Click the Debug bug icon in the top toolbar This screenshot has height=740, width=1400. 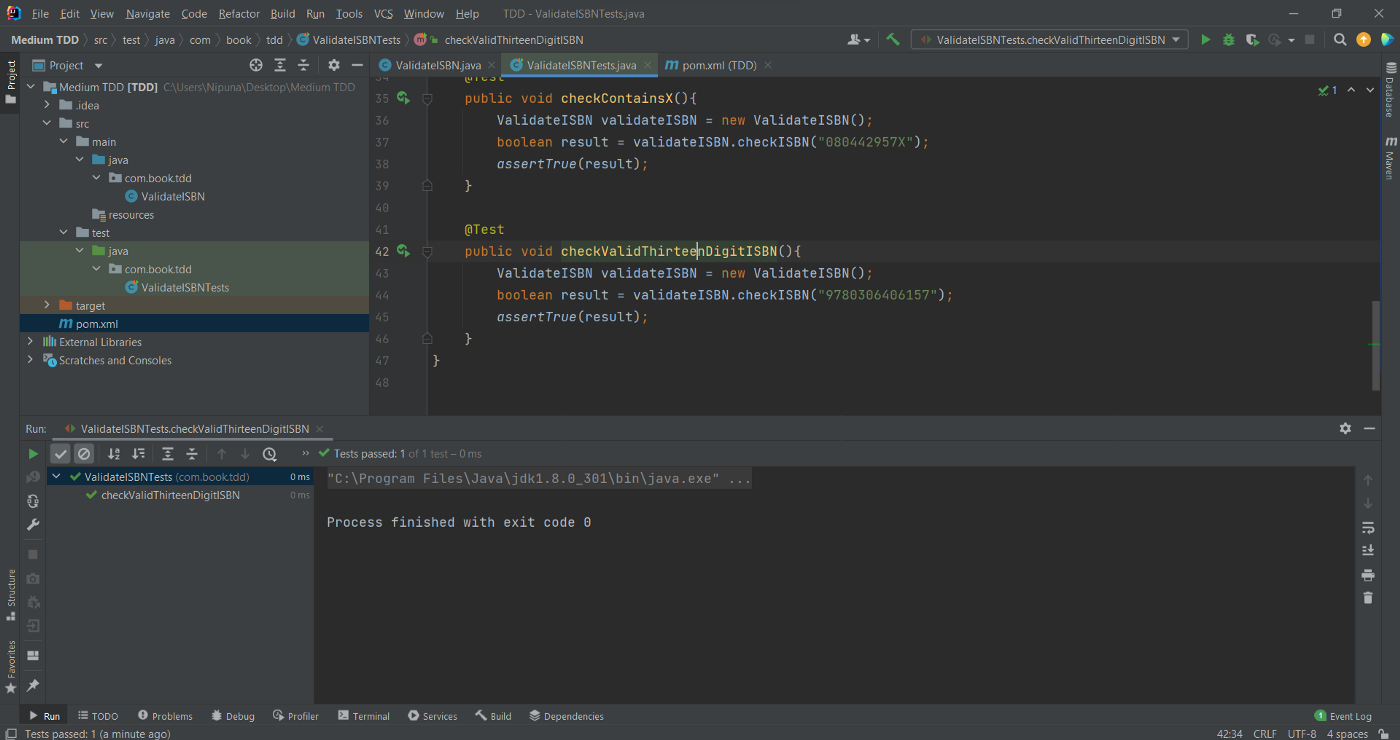1229,40
